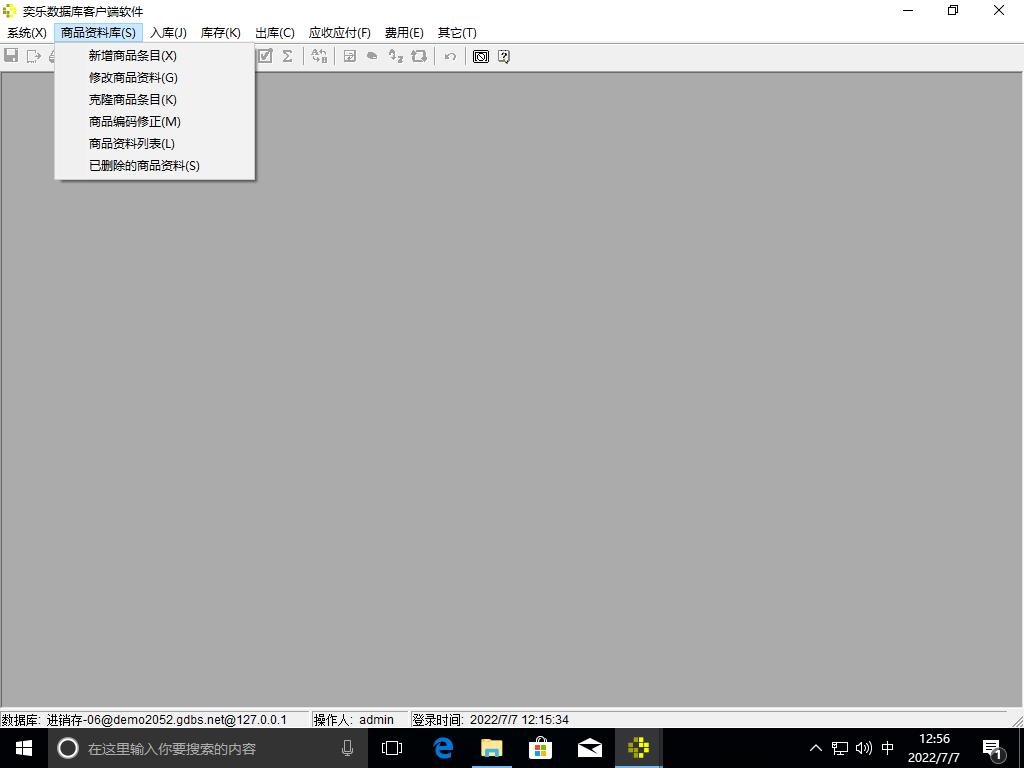The image size is (1024, 768).
Task: Click the save floppy disk toolbar icon
Action: point(11,56)
